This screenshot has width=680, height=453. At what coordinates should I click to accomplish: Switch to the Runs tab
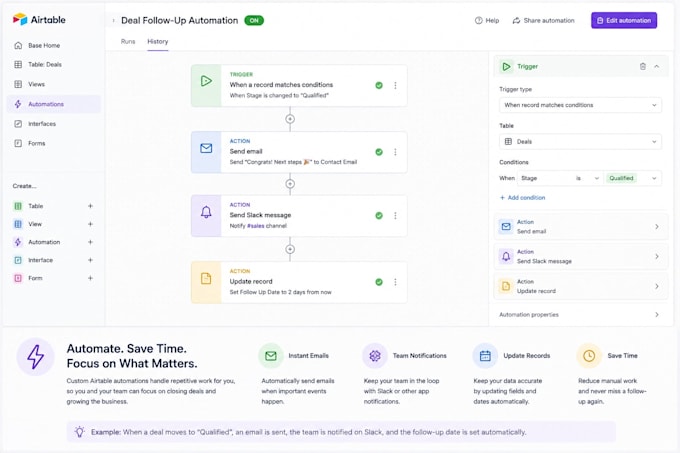[128, 42]
